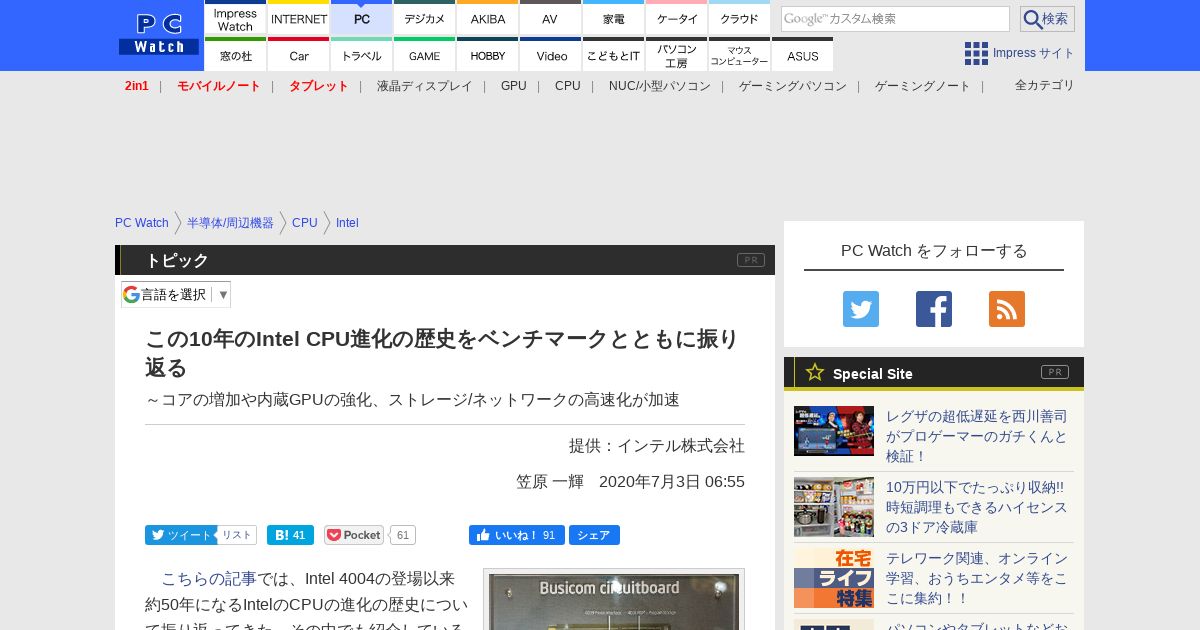The height and width of the screenshot is (630, 1200).
Task: Open the こちらの記事 link in article
Action: click(209, 578)
